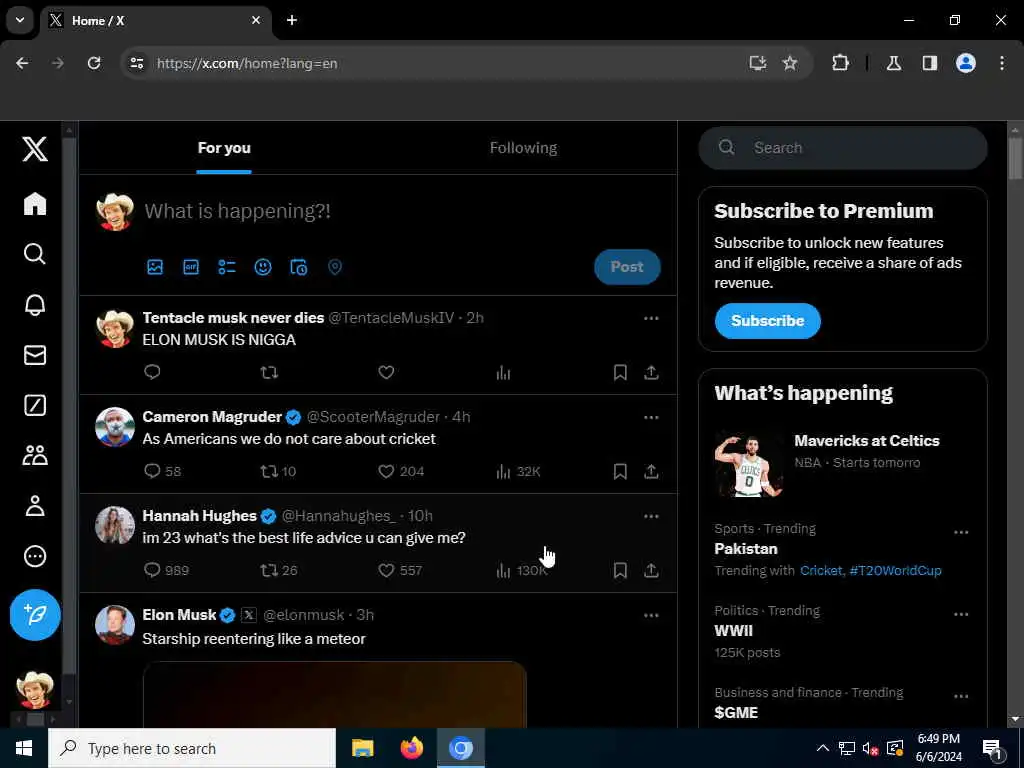This screenshot has height=768, width=1024.
Task: Open more options for Pakistan trend
Action: [961, 532]
